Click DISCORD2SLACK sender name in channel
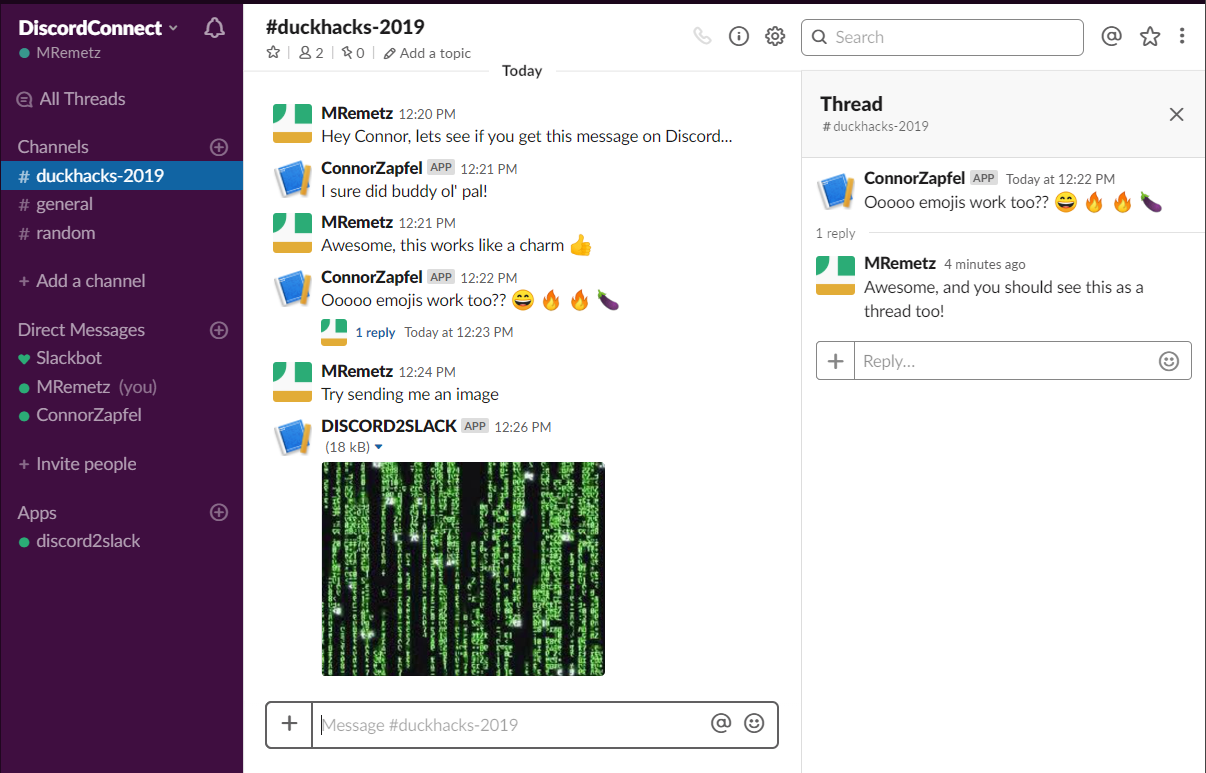This screenshot has height=773, width=1206. tap(389, 426)
